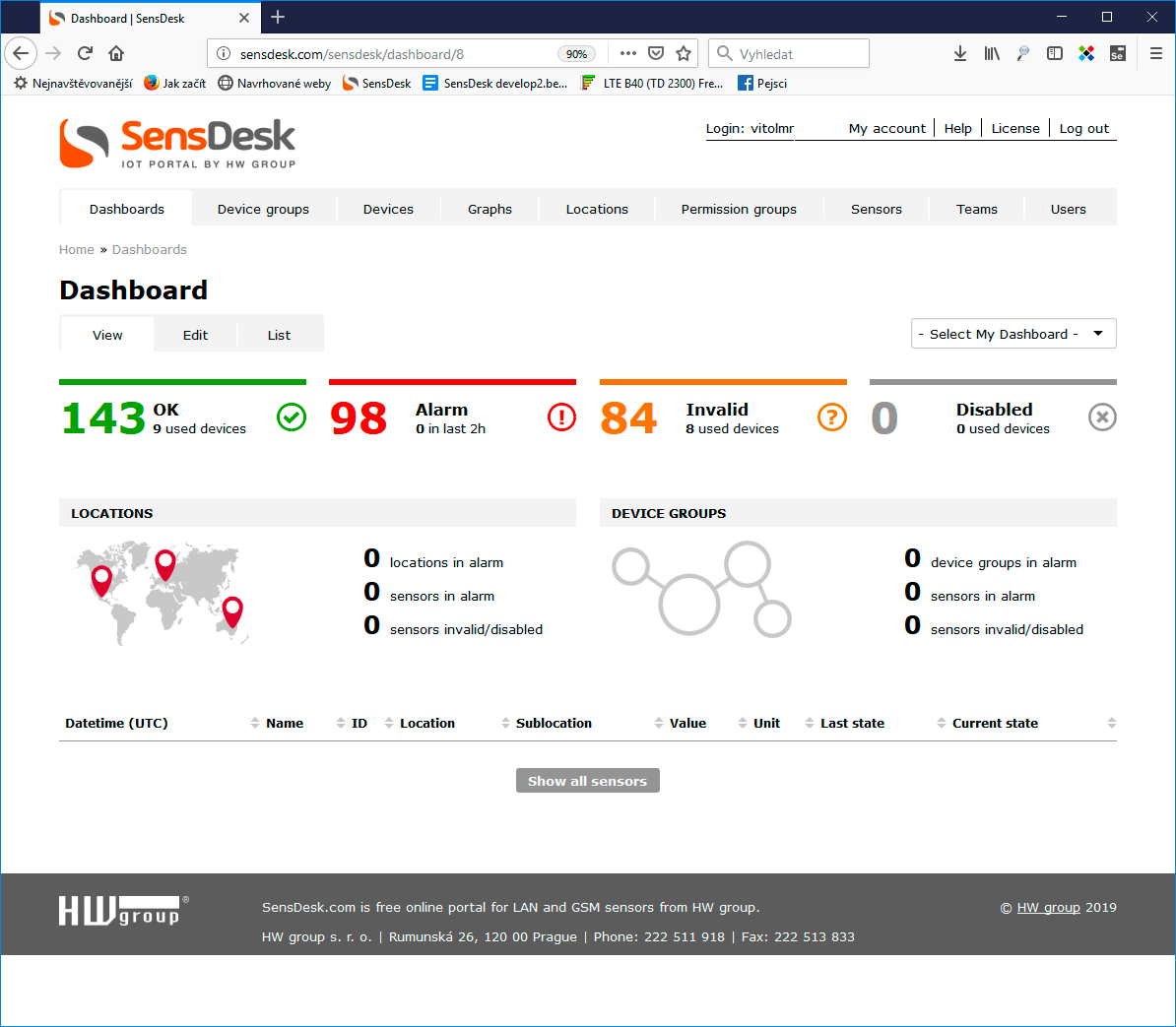This screenshot has width=1176, height=1027.
Task: Click the Log out link
Action: point(1083,128)
